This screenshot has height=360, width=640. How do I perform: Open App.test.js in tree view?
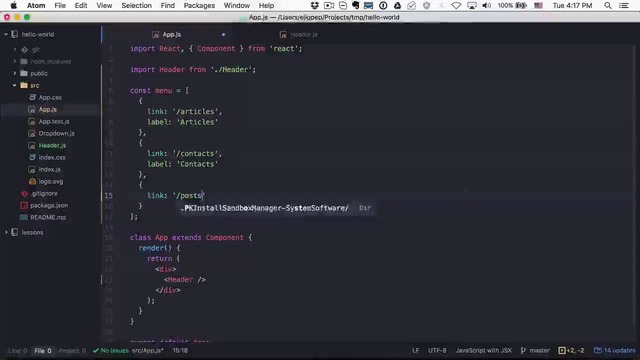click(x=54, y=122)
